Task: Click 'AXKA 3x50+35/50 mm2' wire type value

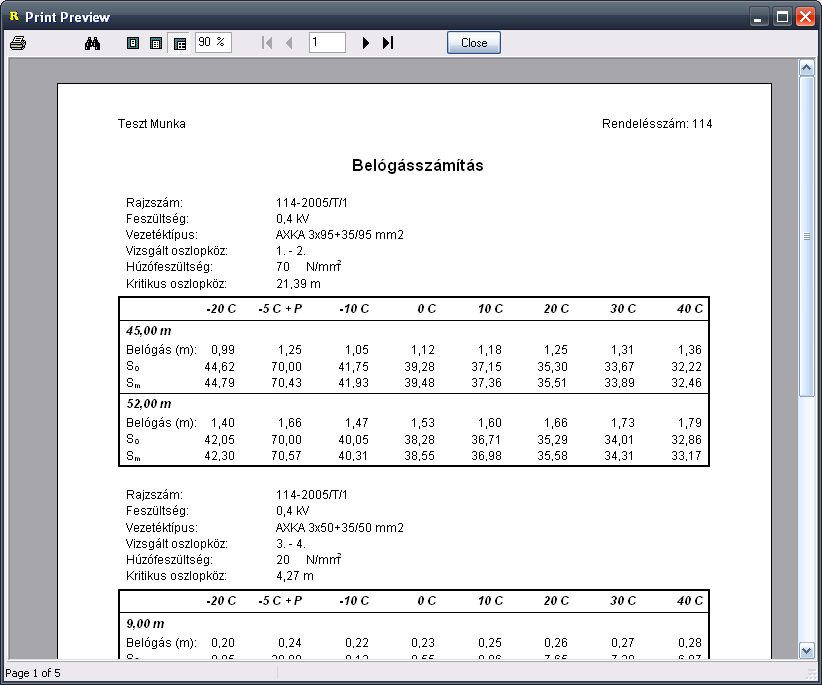Action: pyautogui.click(x=340, y=528)
